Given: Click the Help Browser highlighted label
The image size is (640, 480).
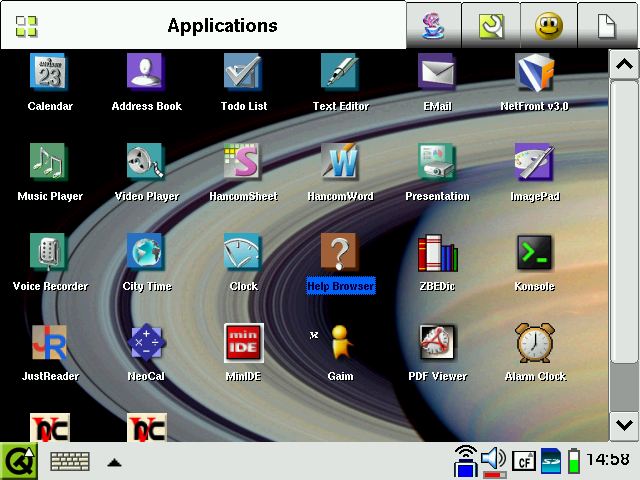Looking at the screenshot, I should click(340, 286).
